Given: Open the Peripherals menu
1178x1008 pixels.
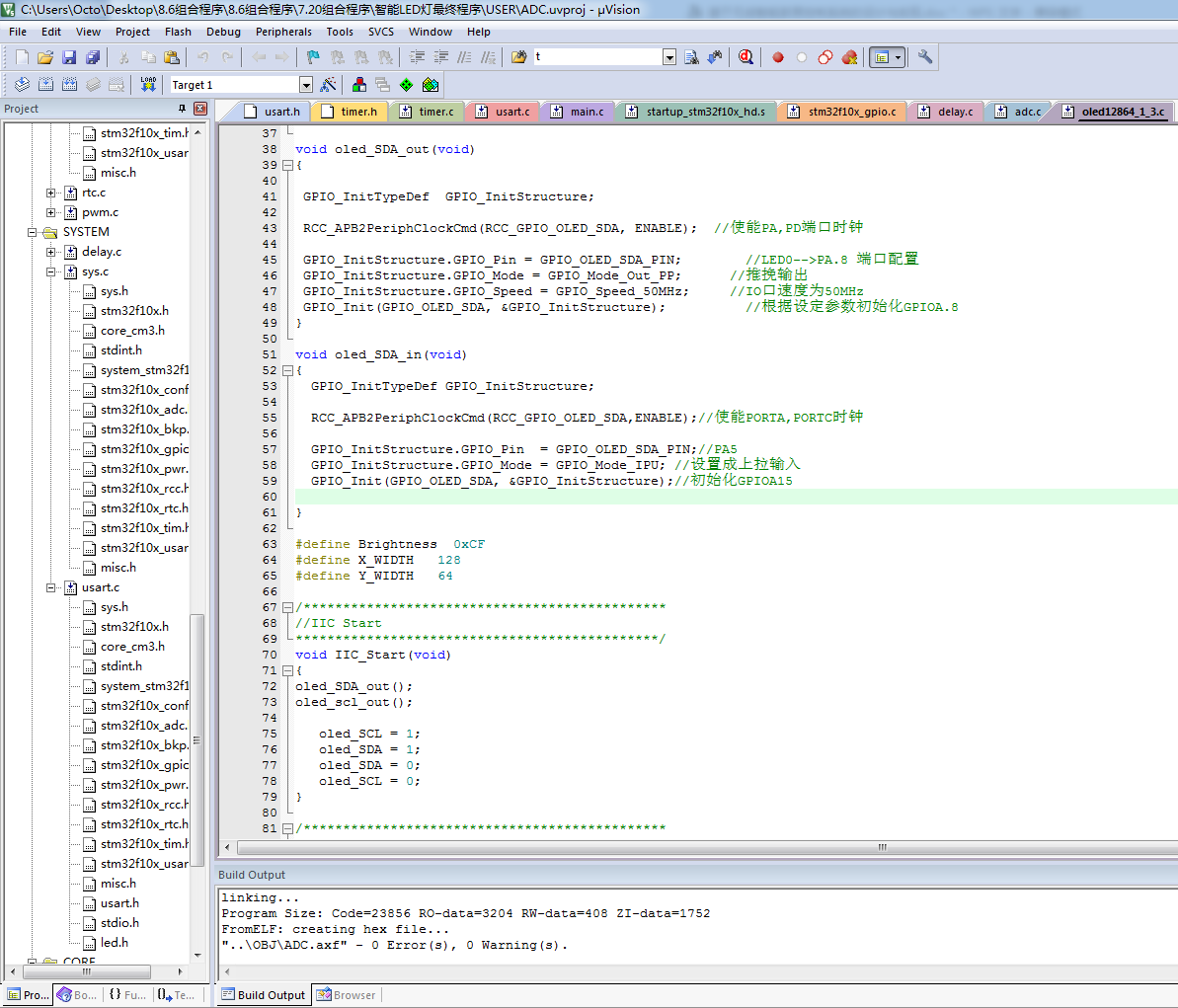Looking at the screenshot, I should (x=283, y=32).
